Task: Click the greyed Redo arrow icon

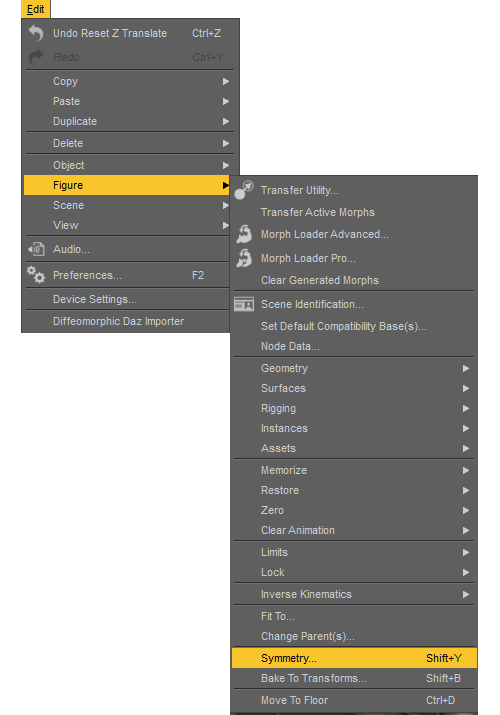Action: point(36,57)
